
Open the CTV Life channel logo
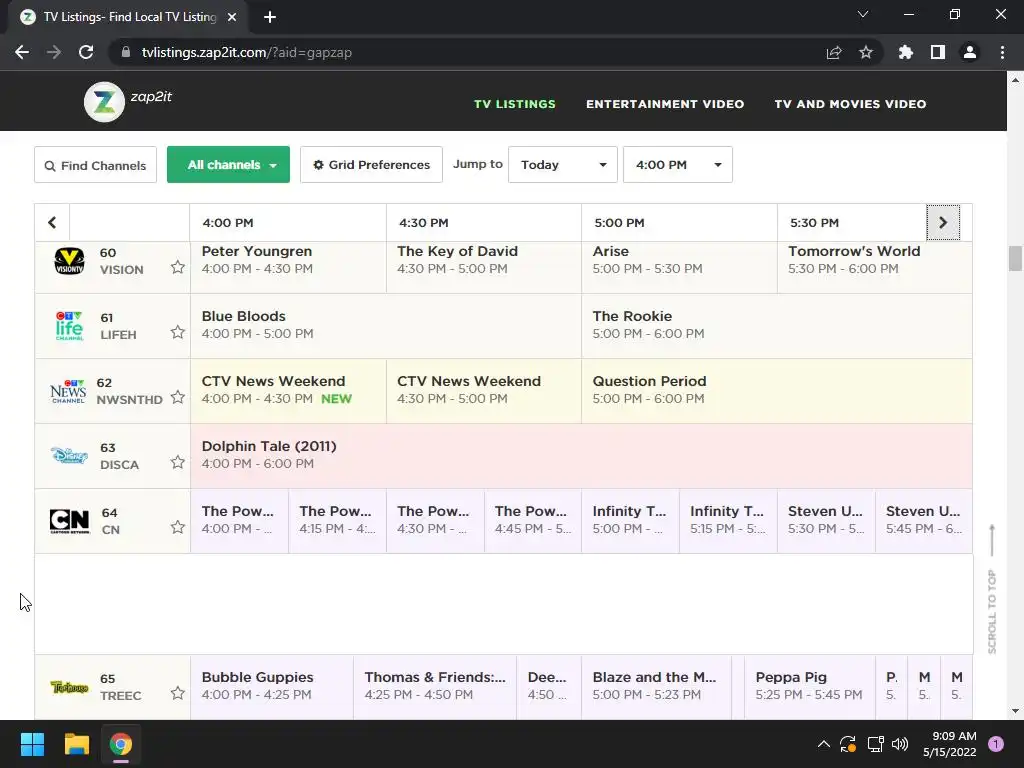pos(69,326)
